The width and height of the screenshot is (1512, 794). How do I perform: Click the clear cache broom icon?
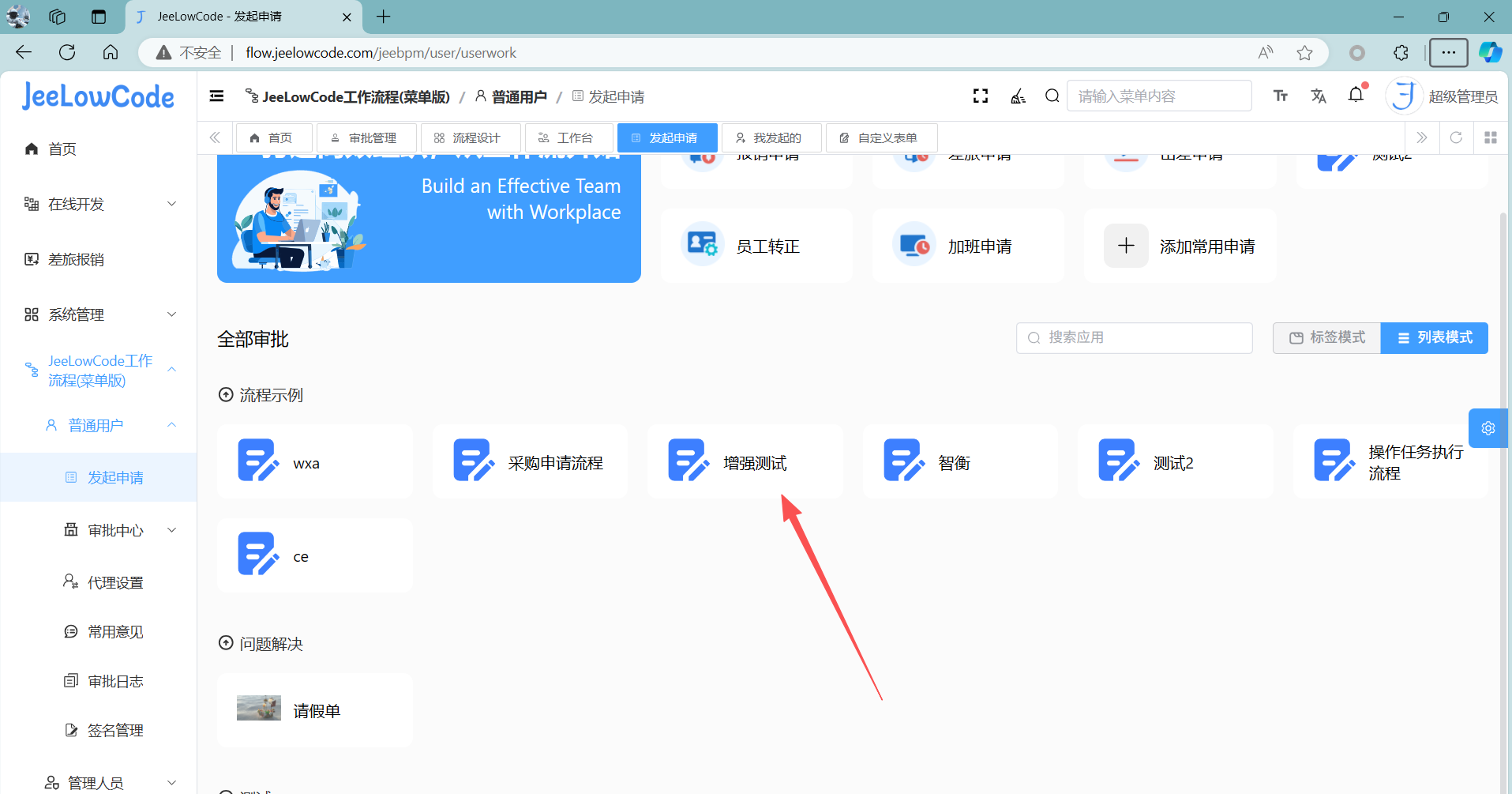[x=1019, y=96]
